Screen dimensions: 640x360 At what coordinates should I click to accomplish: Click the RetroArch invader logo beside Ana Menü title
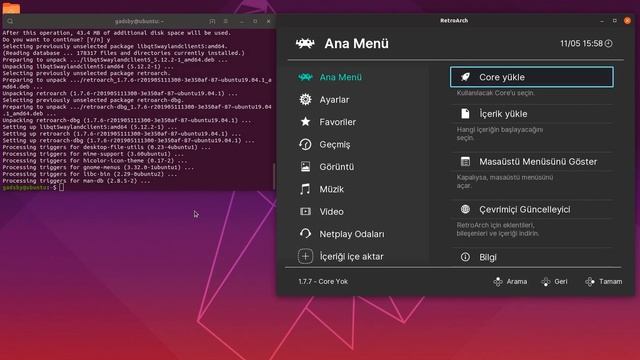[305, 43]
